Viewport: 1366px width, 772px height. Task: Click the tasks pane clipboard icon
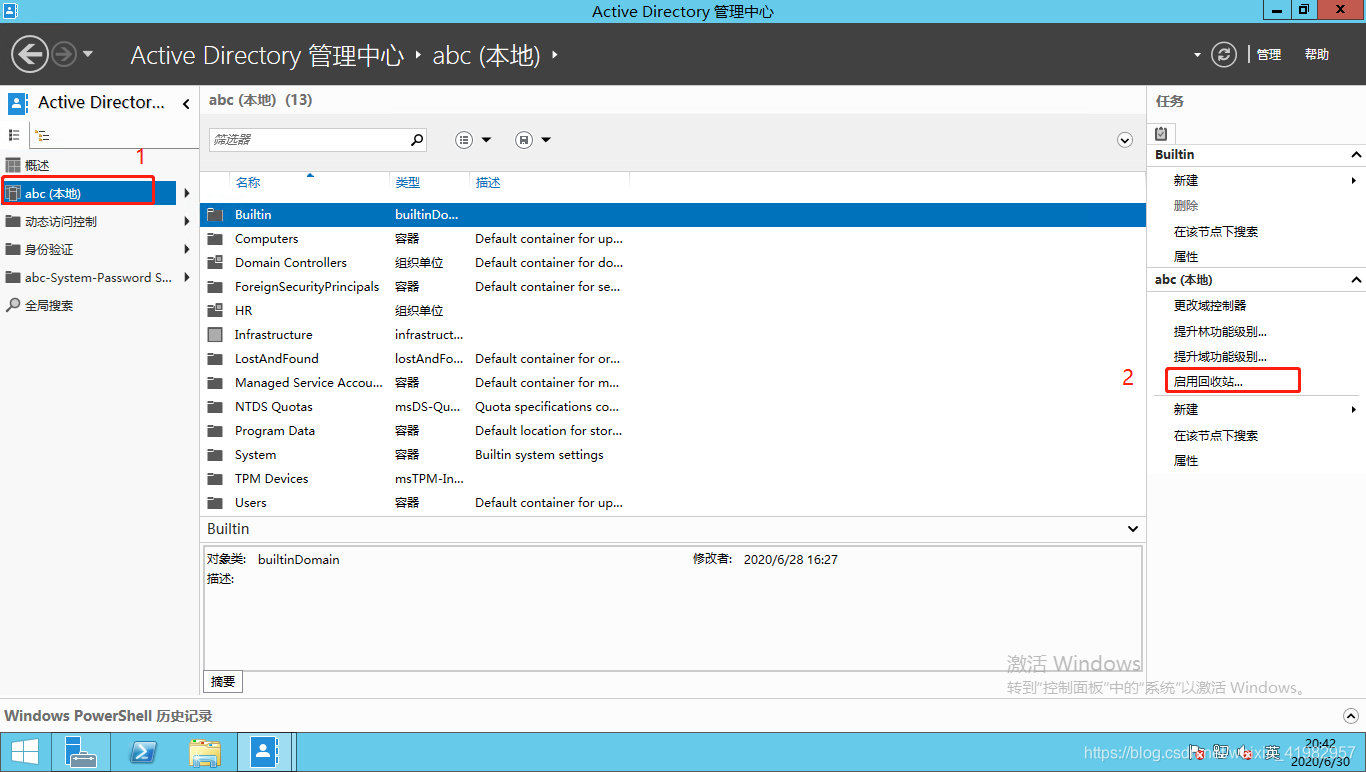point(1161,133)
